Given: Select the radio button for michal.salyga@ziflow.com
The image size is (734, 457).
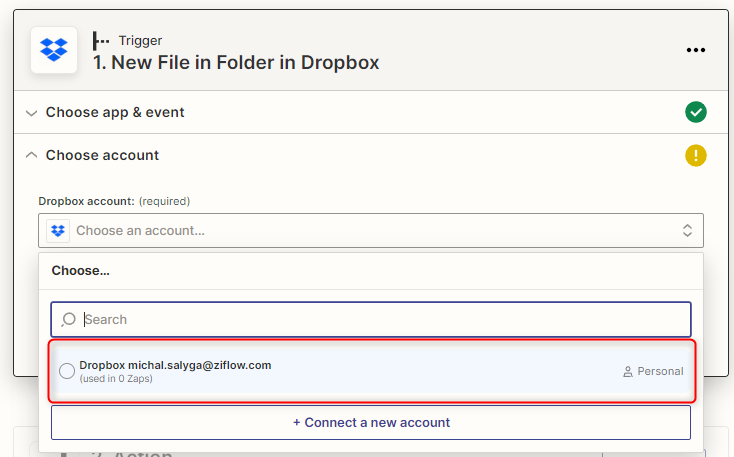Looking at the screenshot, I should tap(67, 371).
